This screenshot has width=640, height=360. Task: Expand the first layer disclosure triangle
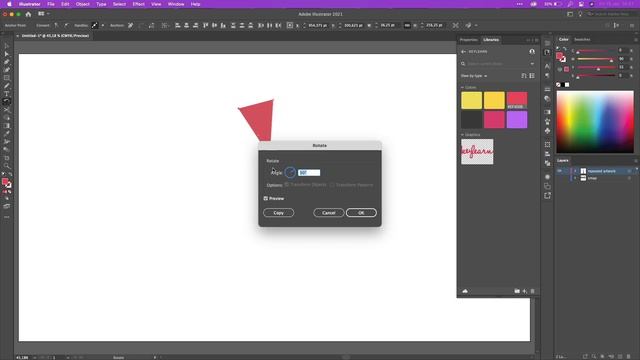click(x=575, y=171)
